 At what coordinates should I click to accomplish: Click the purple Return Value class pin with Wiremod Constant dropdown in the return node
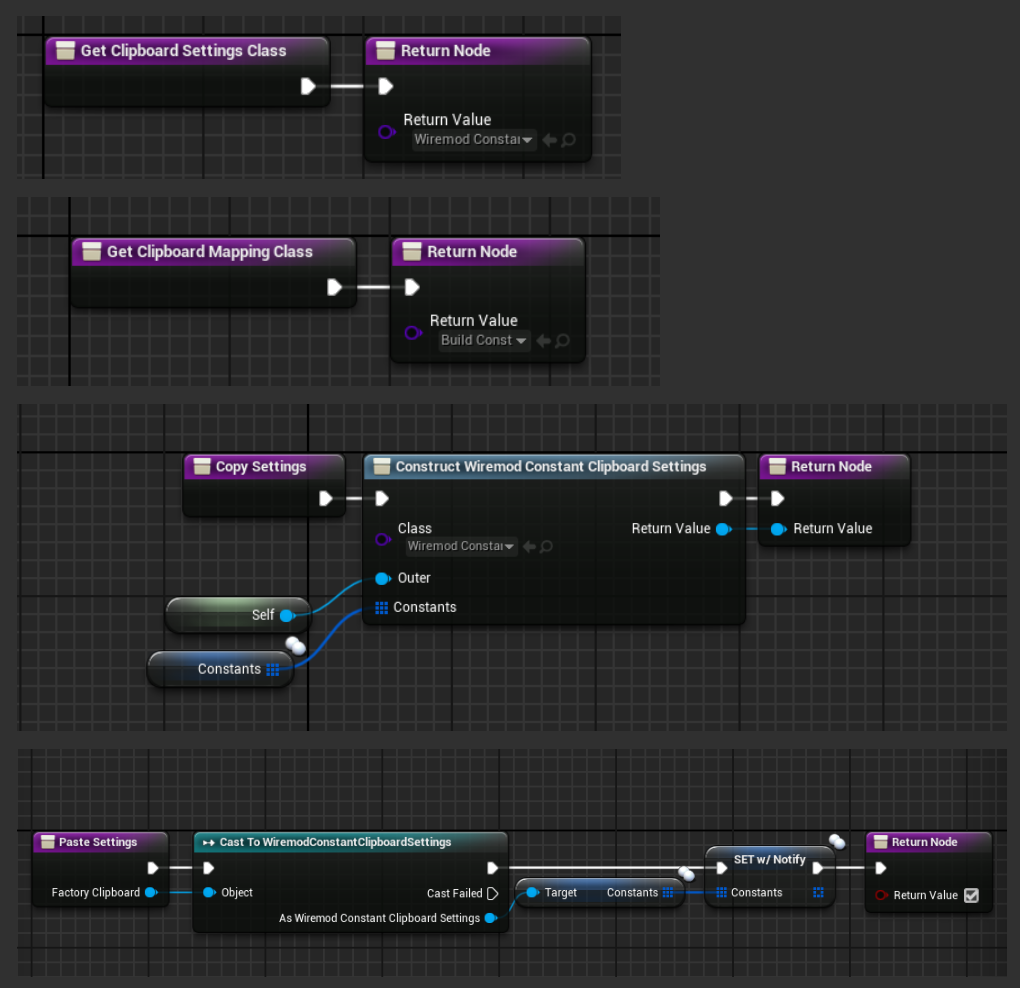point(386,132)
